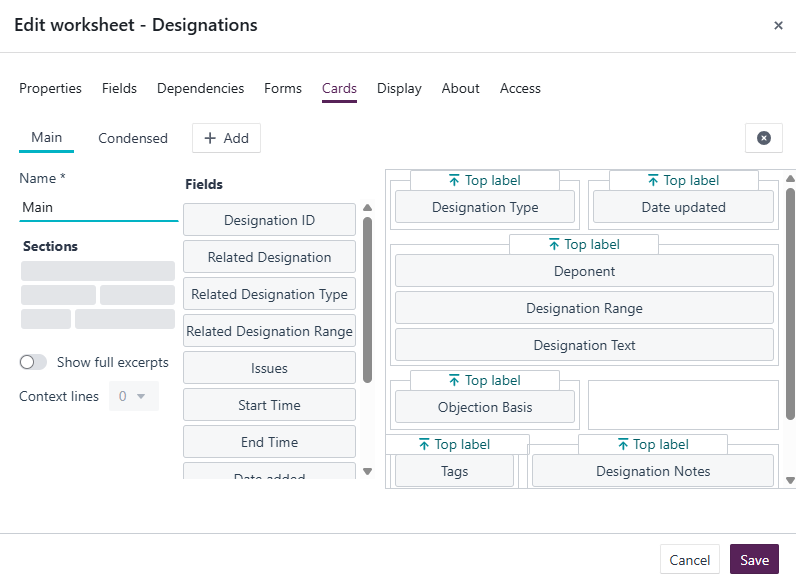Select the single full-width section layout
This screenshot has height=581, width=796.
98,271
